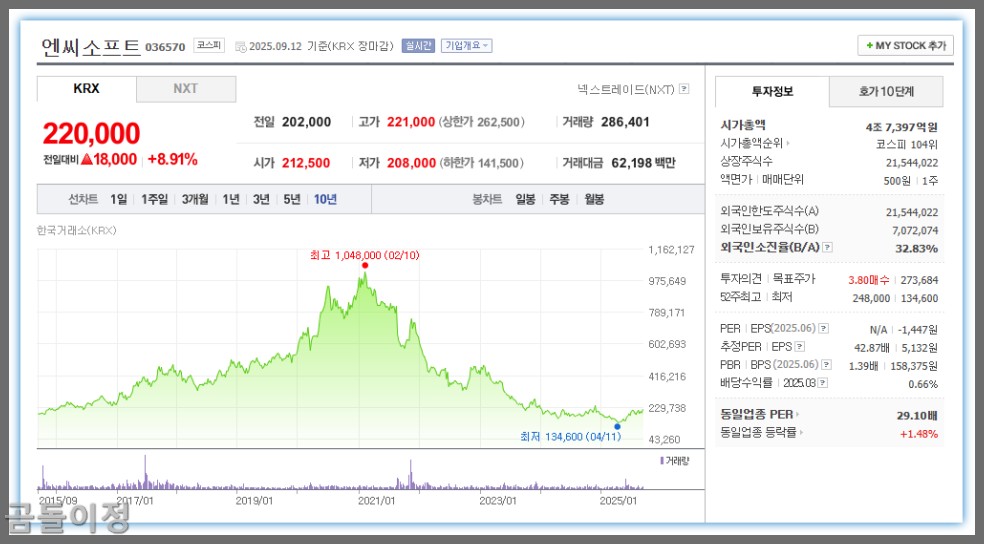Show the 일봉 candlestick chart
Viewport: 984px width, 544px height.
[525, 200]
